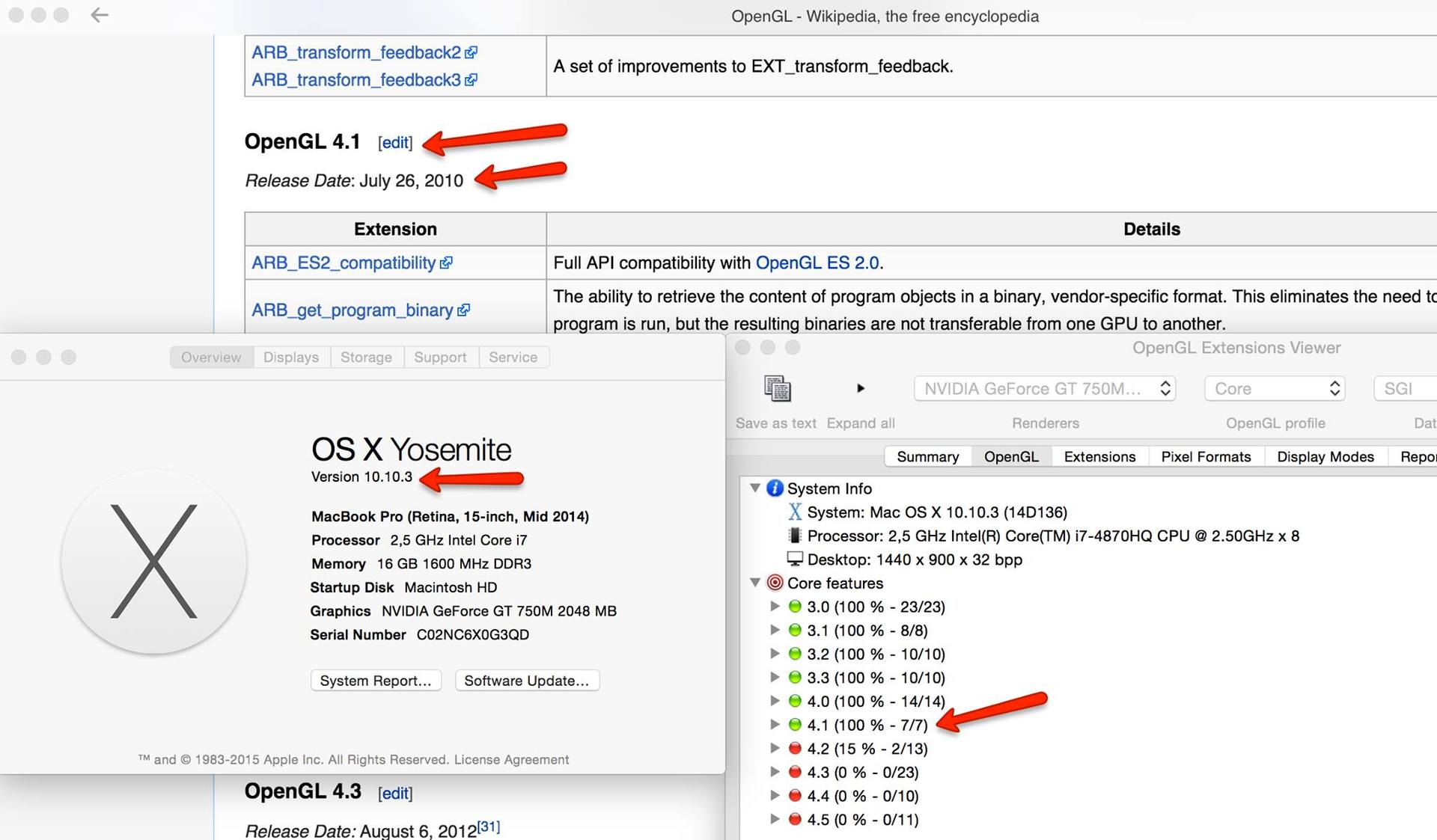
Task: Click the System Report button
Action: pos(376,681)
